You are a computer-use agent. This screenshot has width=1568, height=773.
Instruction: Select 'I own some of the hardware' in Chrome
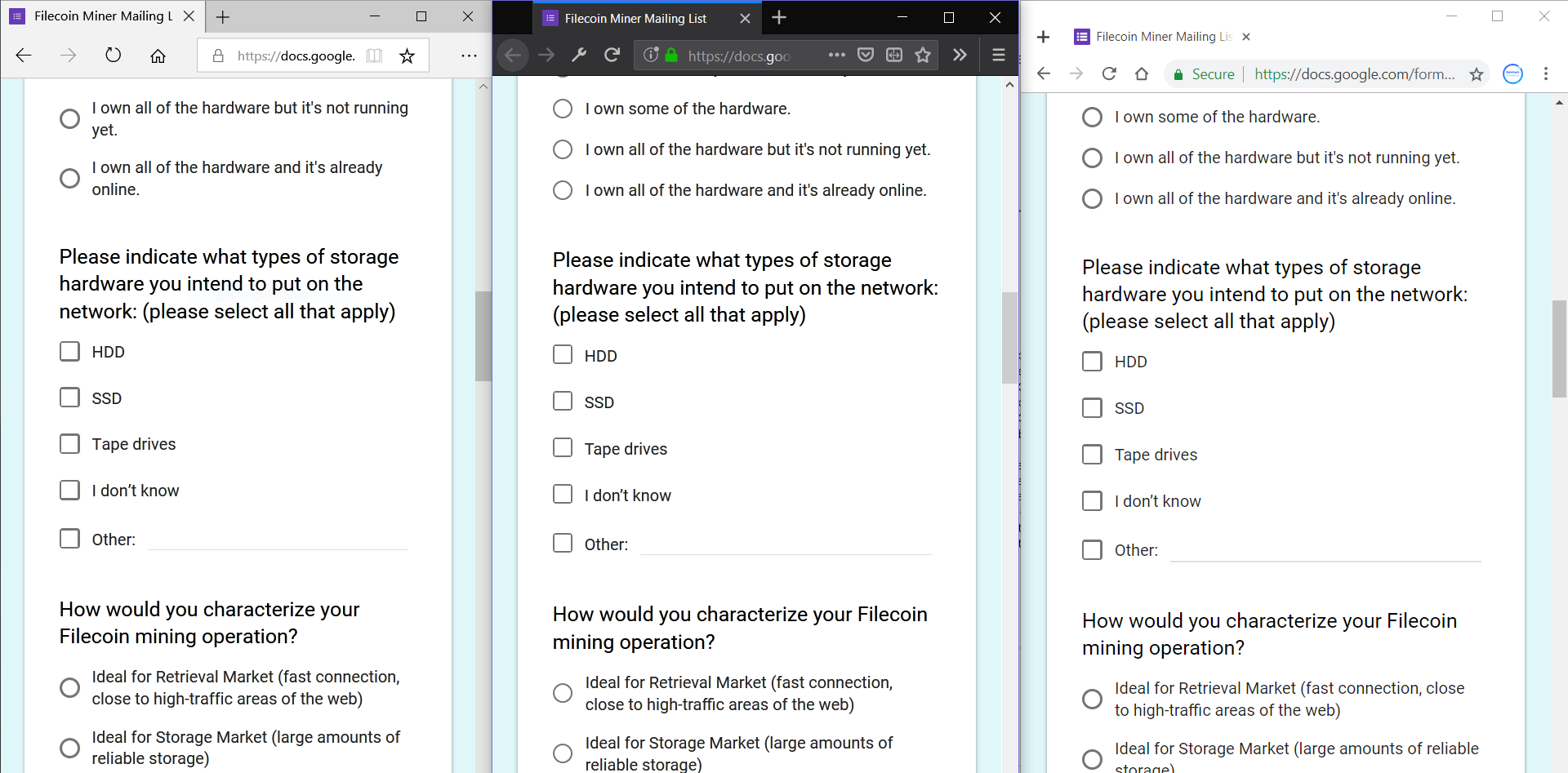coord(1093,117)
